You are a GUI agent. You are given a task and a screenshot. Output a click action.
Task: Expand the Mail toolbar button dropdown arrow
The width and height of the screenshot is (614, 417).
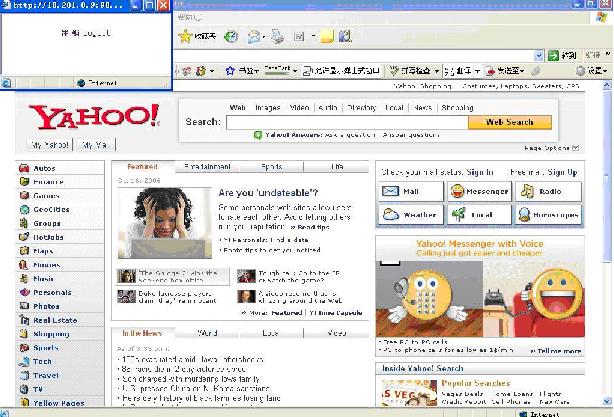point(312,37)
